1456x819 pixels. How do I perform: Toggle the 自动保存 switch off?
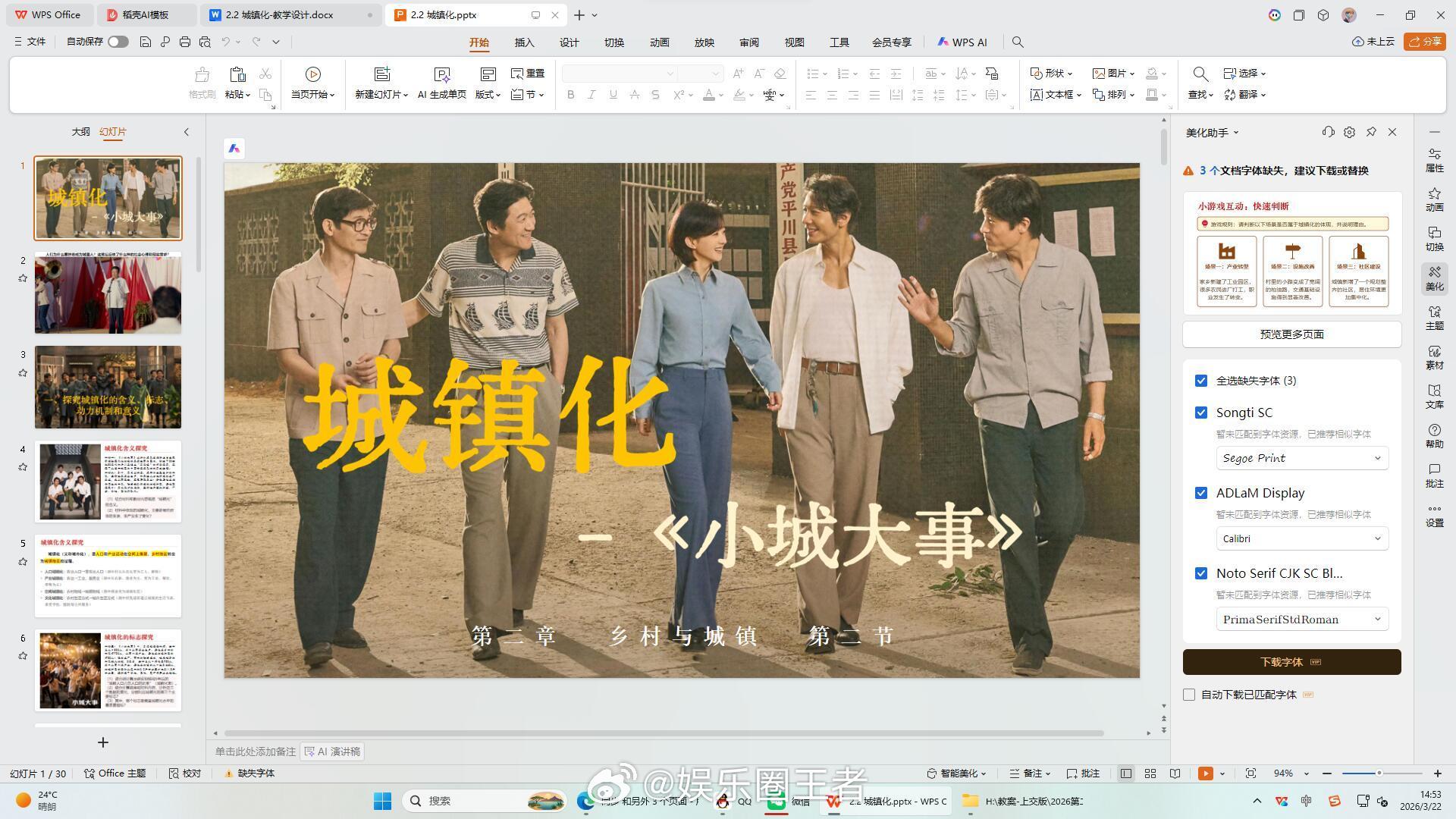118,42
